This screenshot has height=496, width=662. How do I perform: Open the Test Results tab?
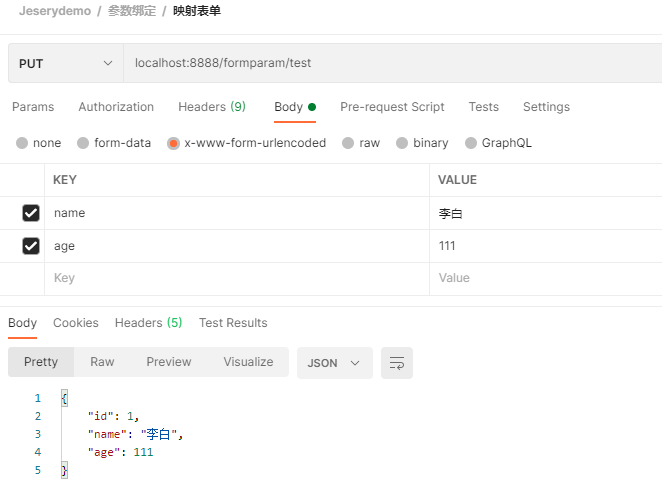(x=233, y=323)
